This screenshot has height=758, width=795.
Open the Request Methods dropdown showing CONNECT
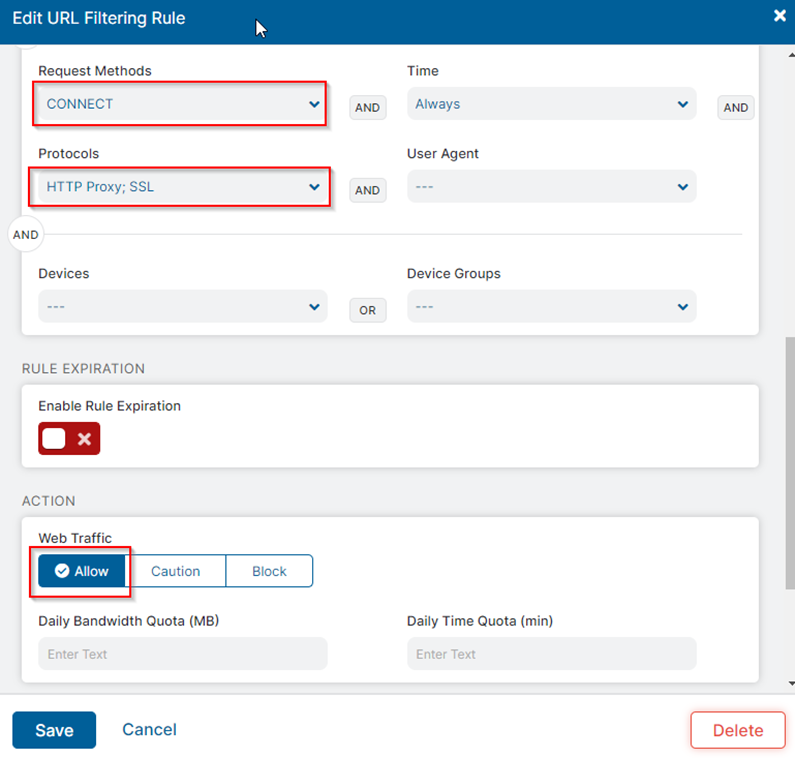[x=183, y=104]
